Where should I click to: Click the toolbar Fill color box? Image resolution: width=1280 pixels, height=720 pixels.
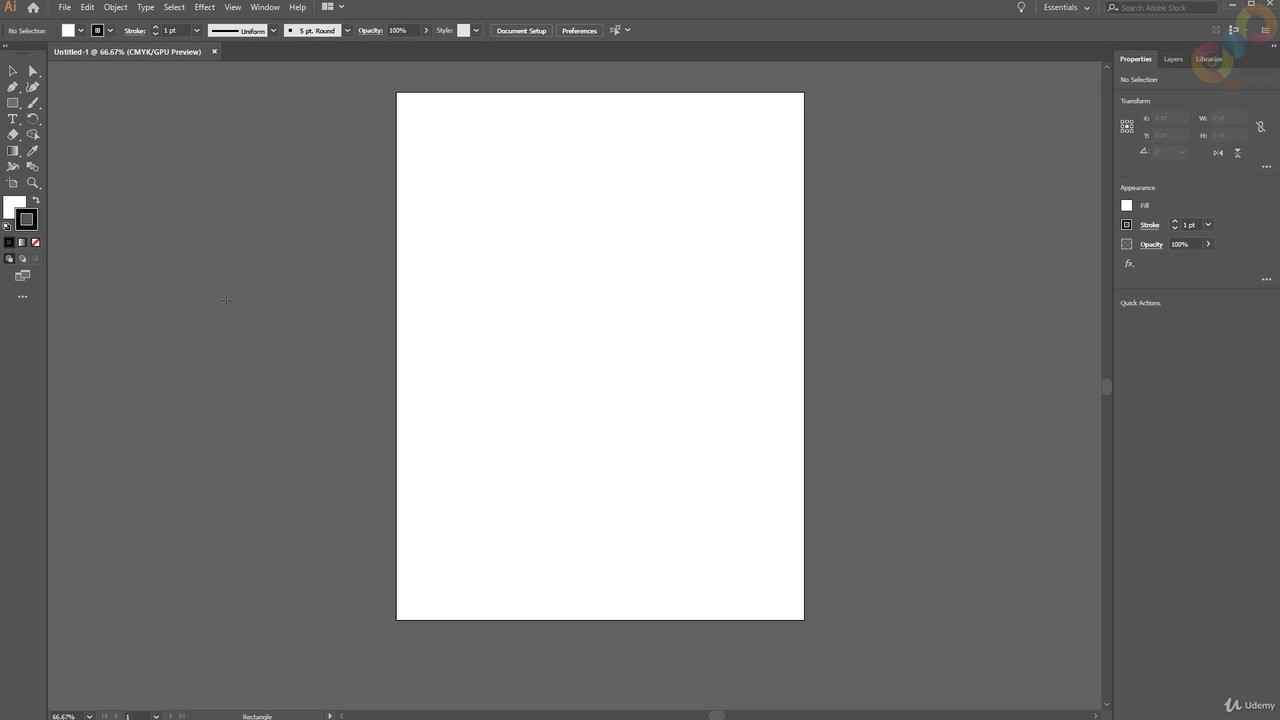tap(13, 207)
